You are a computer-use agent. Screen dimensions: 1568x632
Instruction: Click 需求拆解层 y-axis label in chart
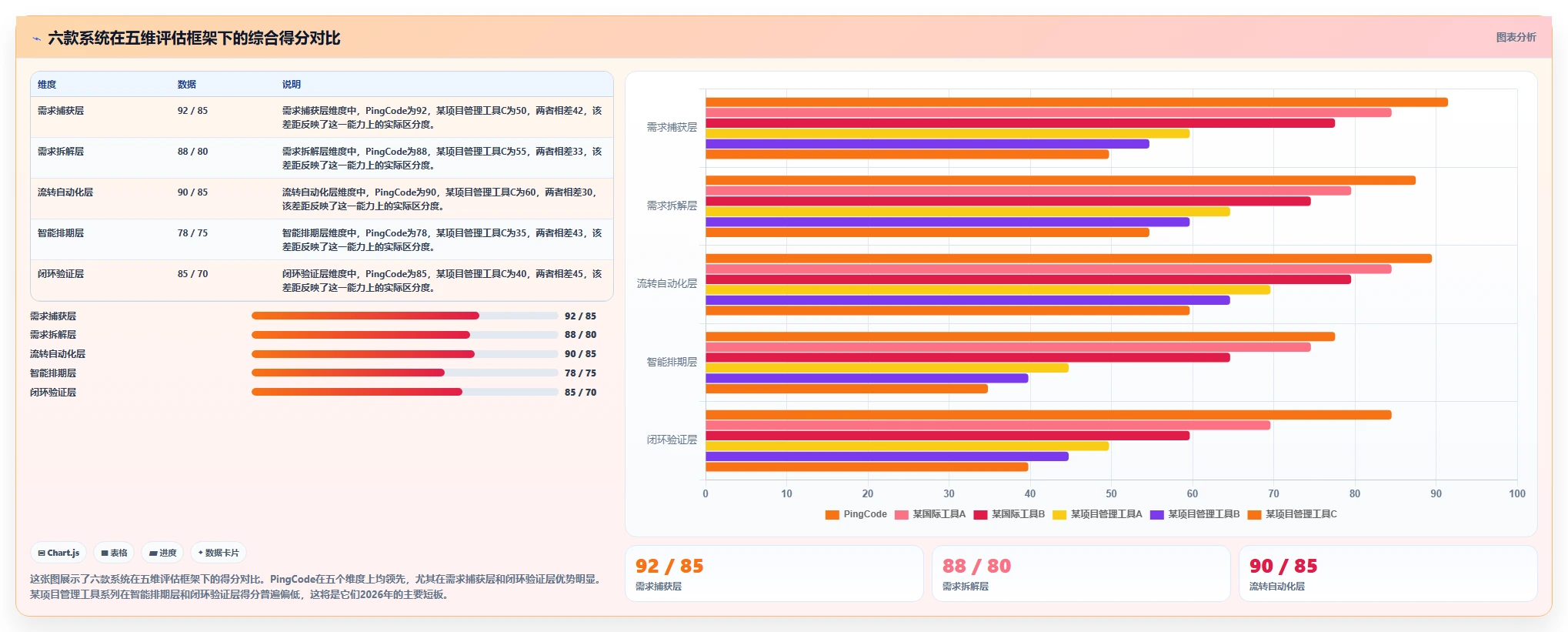pos(672,206)
